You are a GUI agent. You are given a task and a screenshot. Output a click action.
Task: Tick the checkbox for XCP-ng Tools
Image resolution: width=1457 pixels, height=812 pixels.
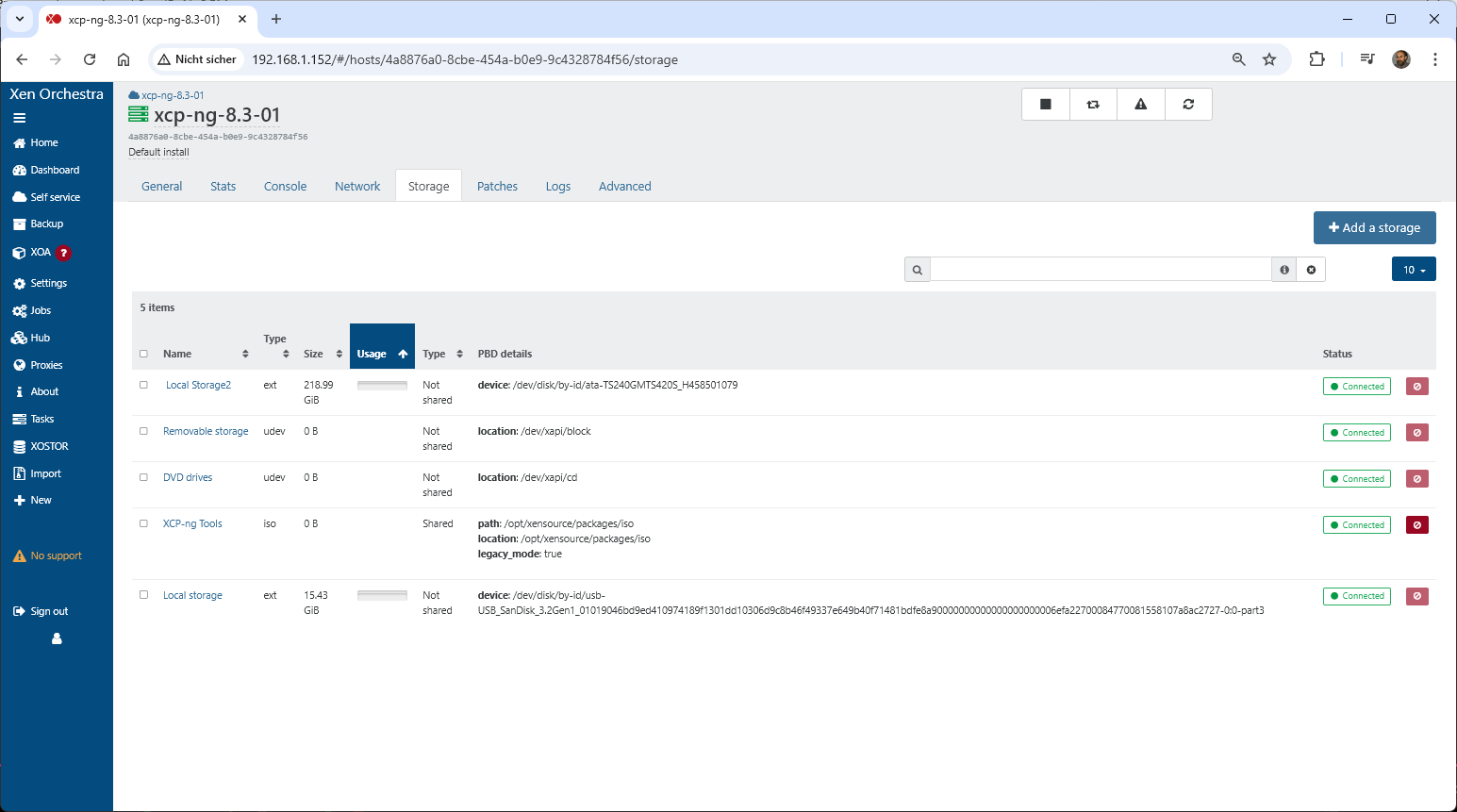click(x=144, y=523)
